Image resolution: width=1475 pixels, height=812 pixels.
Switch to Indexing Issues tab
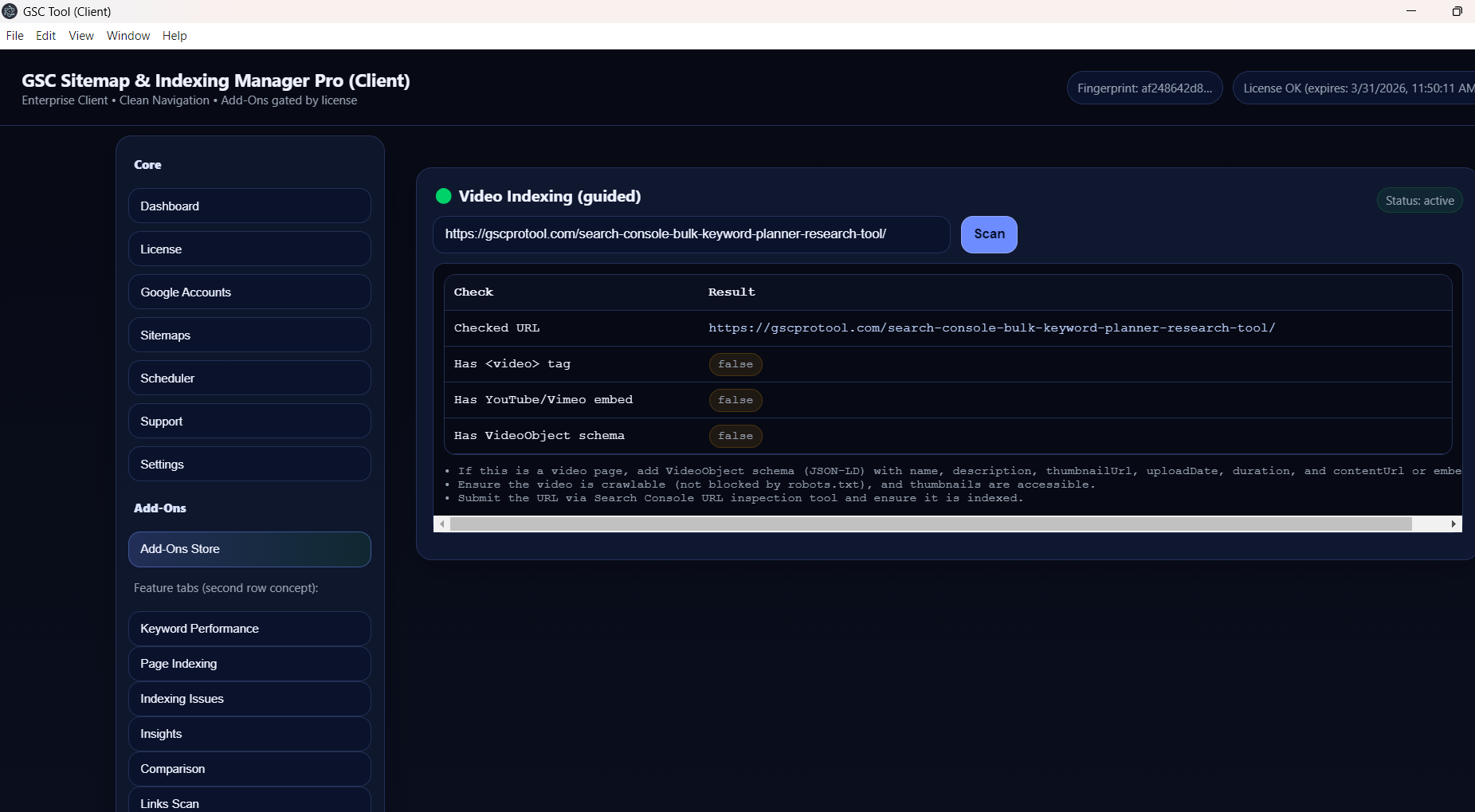249,699
